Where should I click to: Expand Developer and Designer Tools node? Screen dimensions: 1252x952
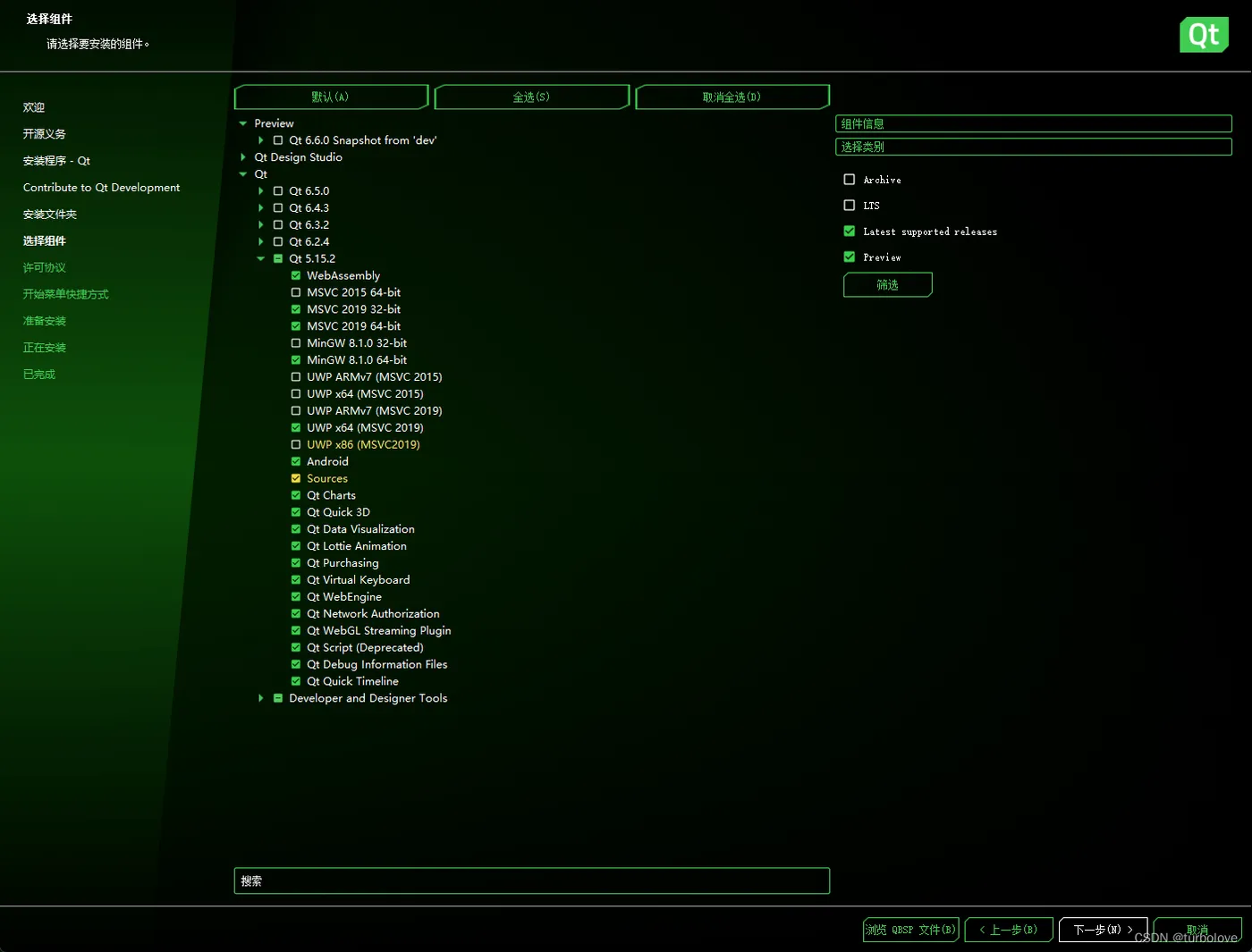click(261, 698)
